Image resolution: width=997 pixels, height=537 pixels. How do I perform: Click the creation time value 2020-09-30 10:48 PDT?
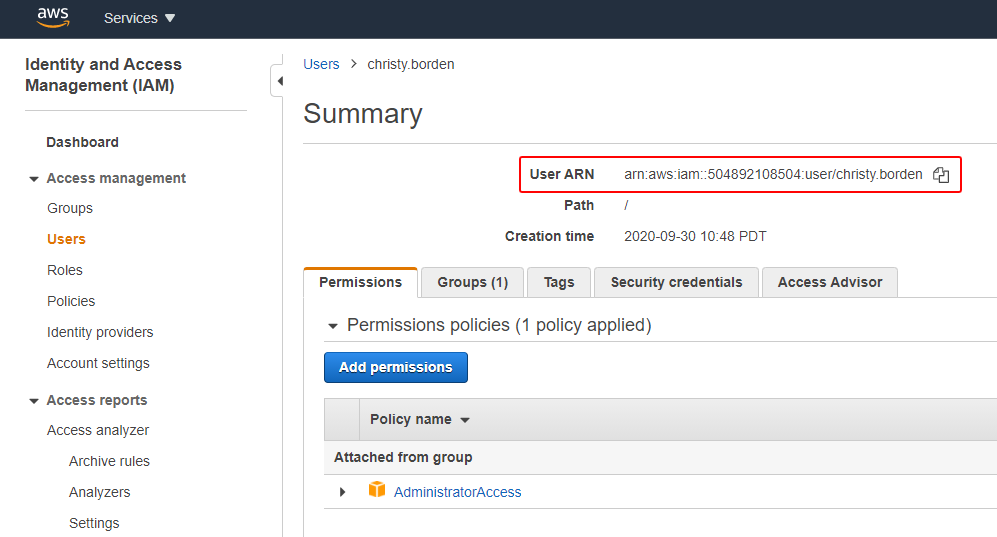695,236
